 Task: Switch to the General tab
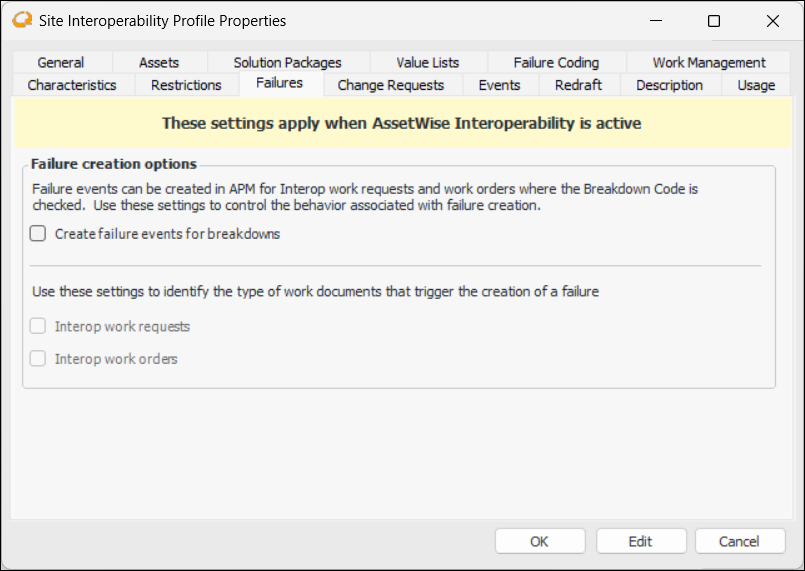click(x=61, y=63)
